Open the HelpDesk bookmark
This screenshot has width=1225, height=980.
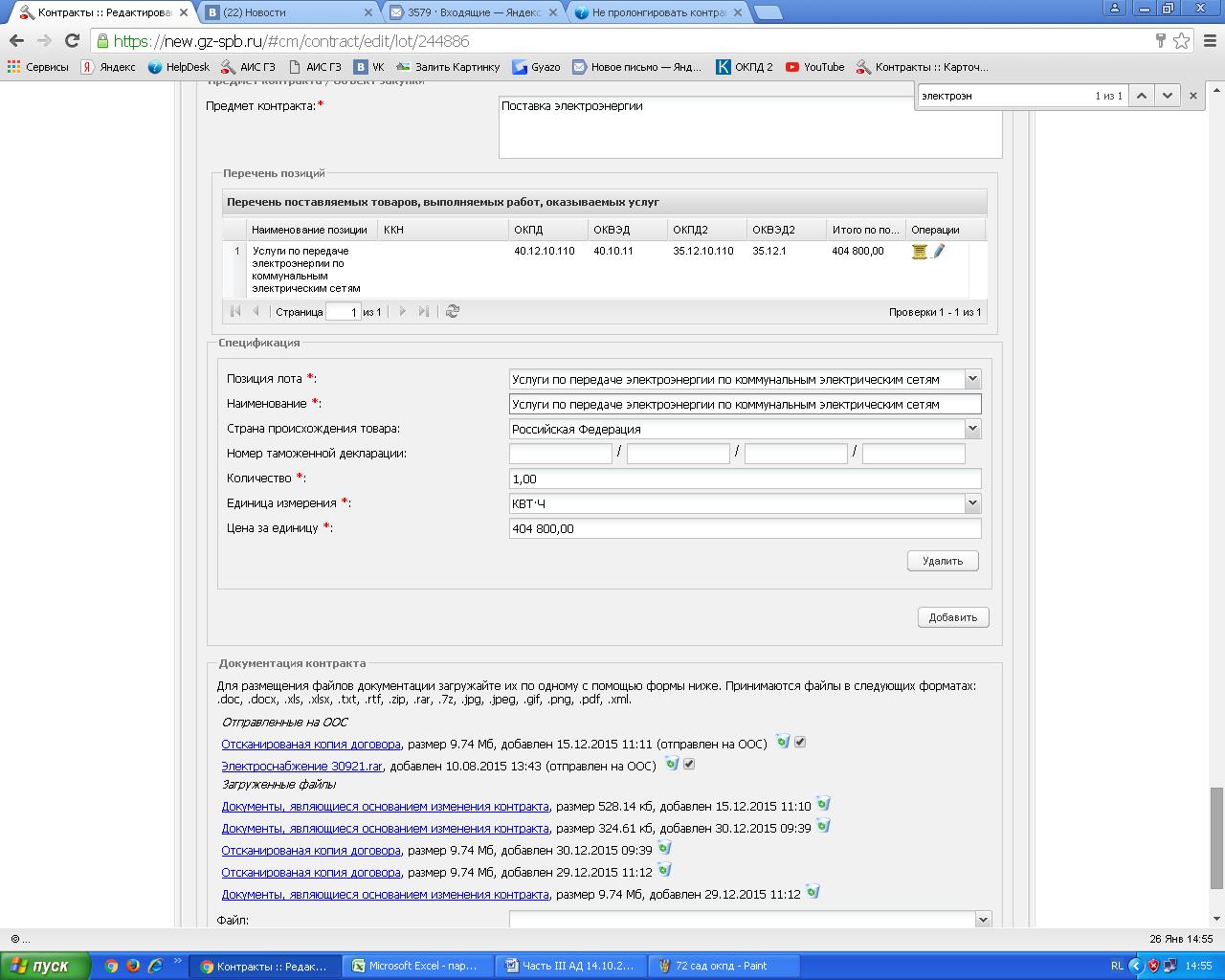pos(178,67)
